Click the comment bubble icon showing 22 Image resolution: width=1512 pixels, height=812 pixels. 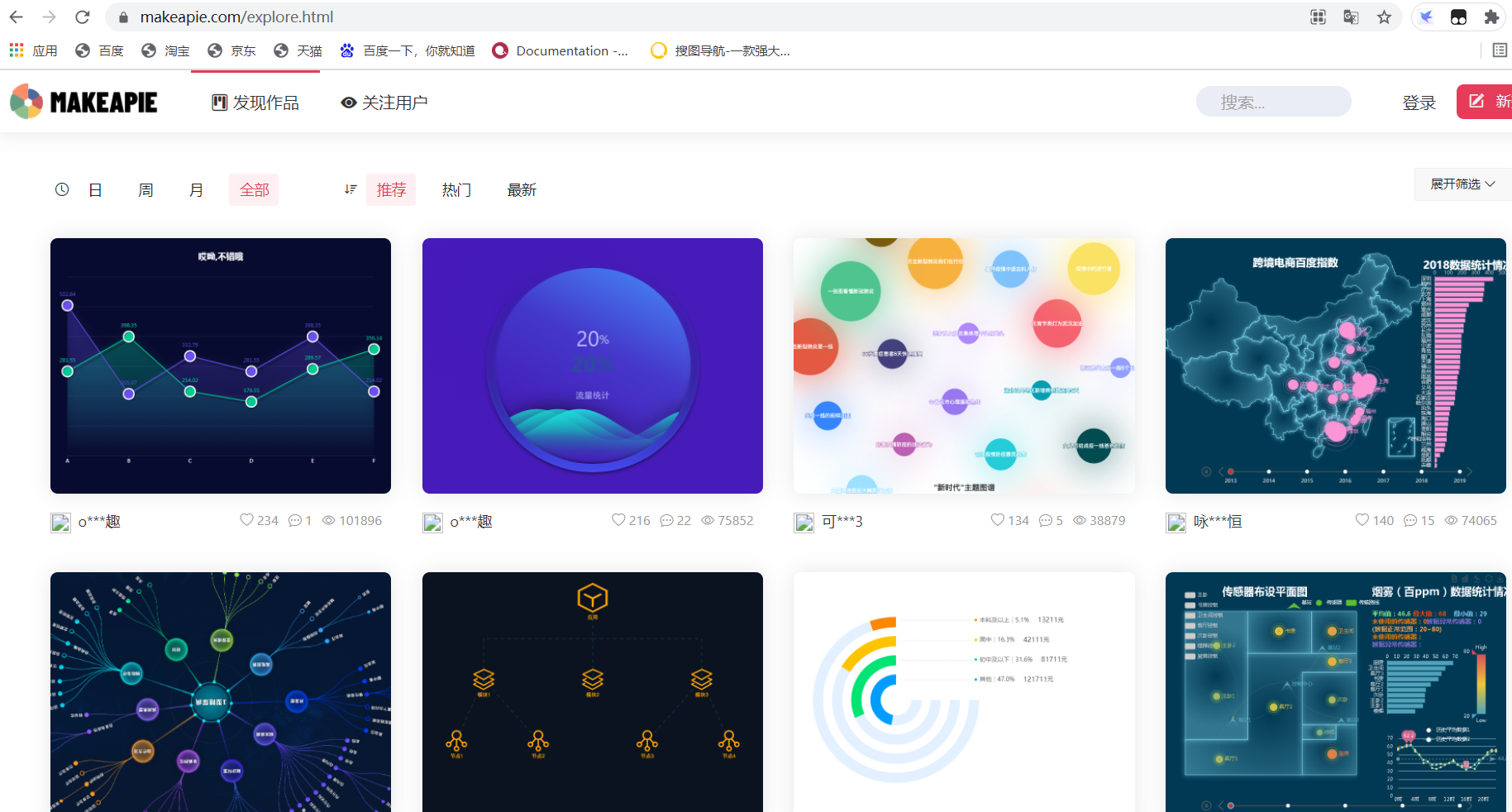point(668,520)
